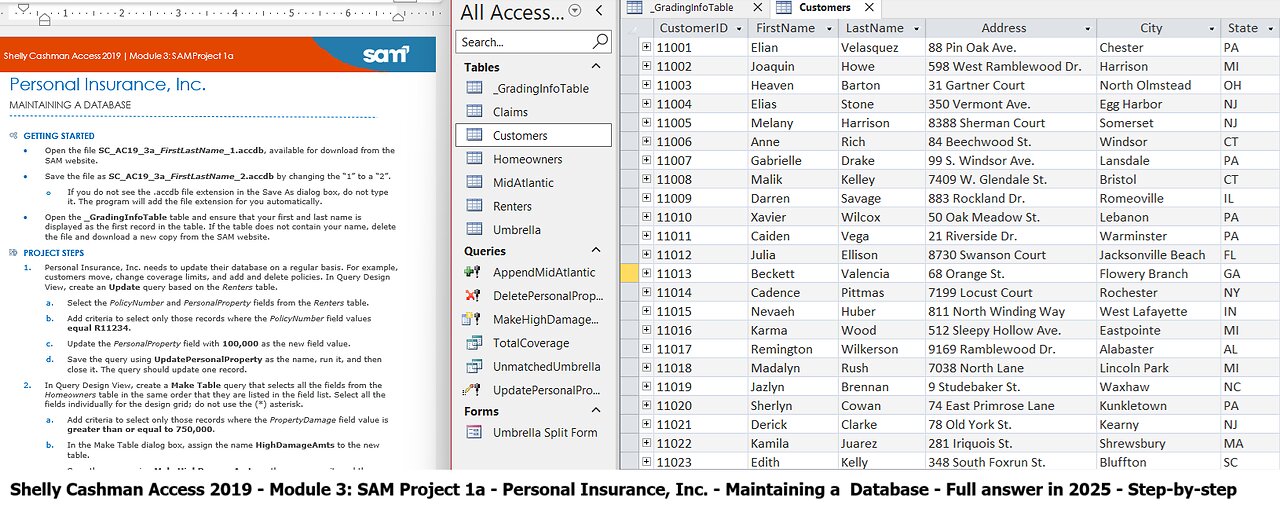Open the State column filter dropdown
The image size is (1280, 509).
1270,28
